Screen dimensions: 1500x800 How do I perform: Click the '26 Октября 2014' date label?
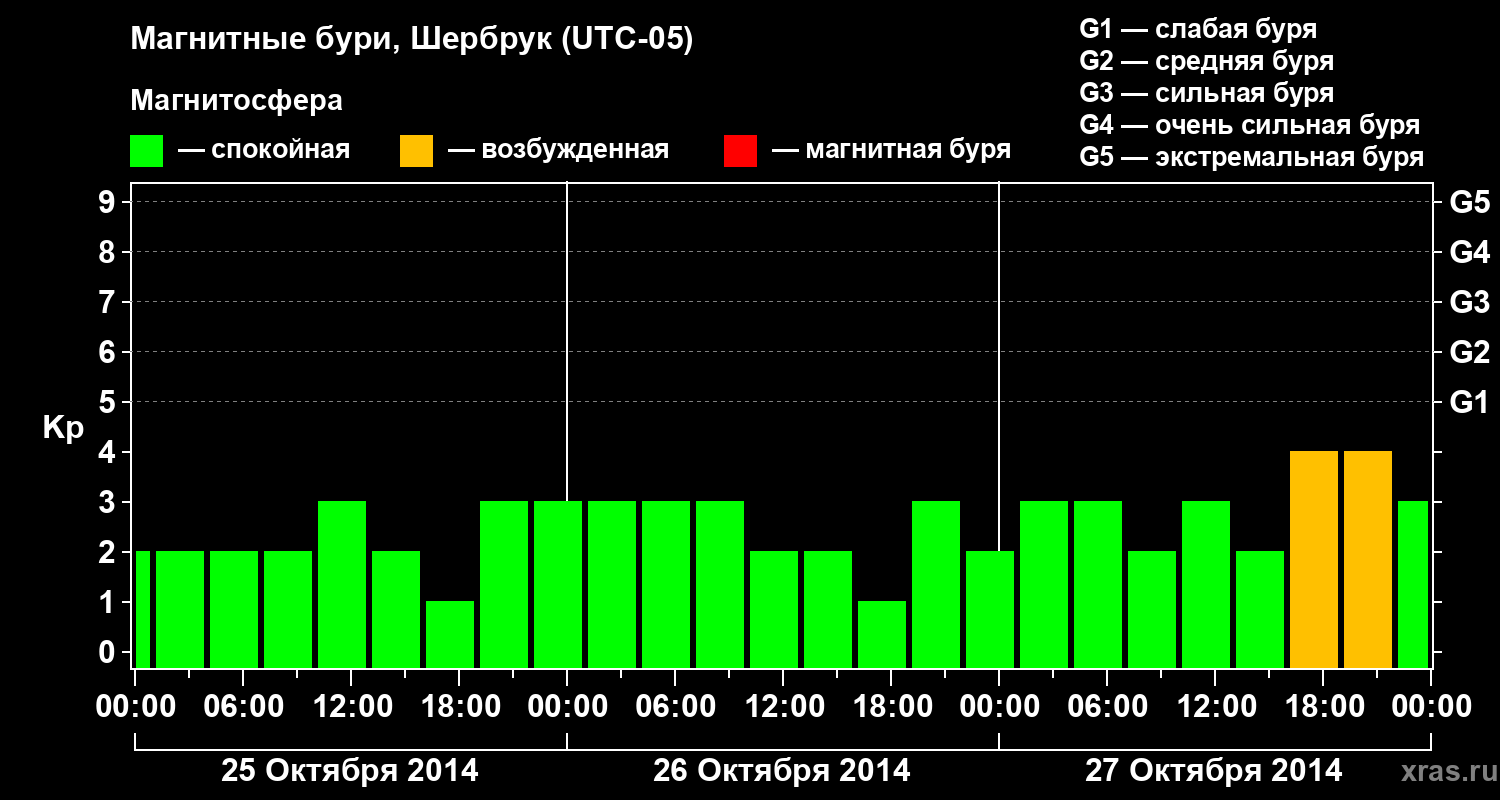click(782, 771)
